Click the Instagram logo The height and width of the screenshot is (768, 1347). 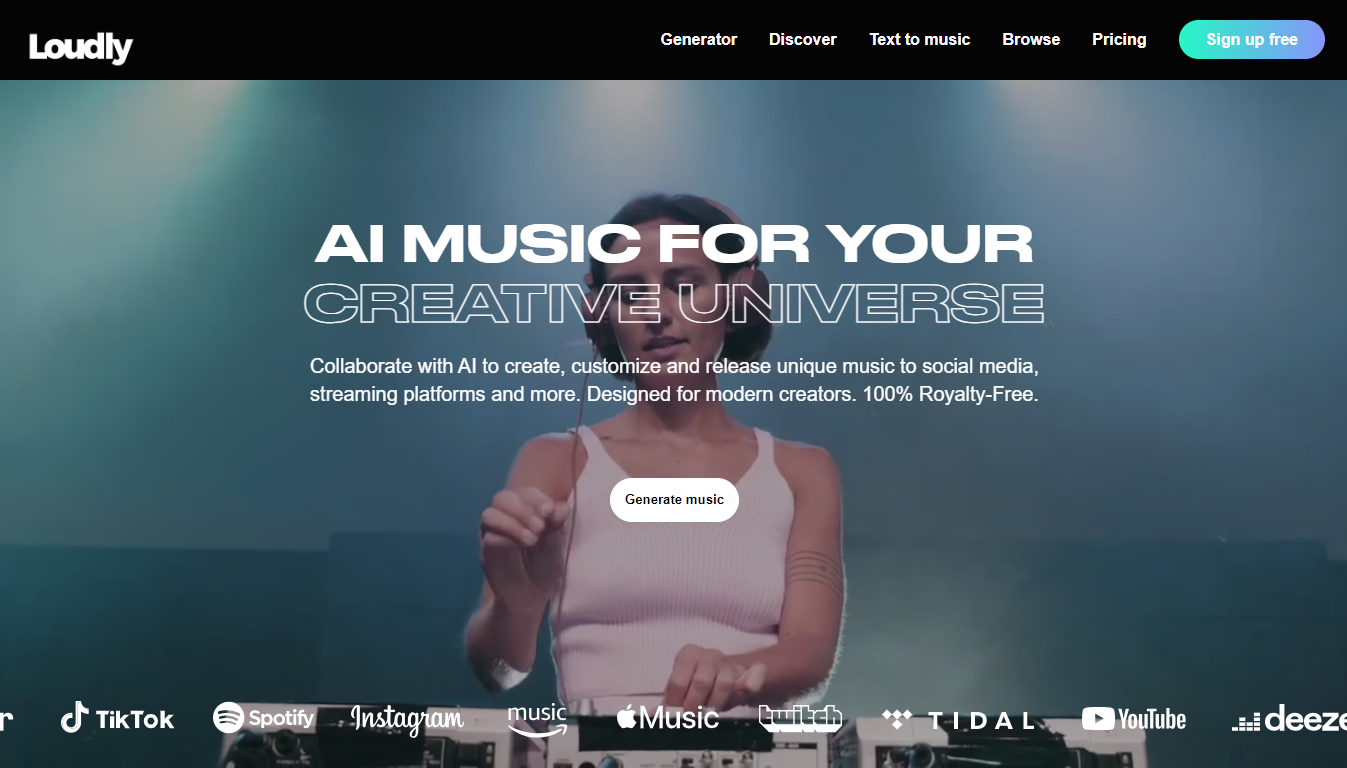click(407, 719)
